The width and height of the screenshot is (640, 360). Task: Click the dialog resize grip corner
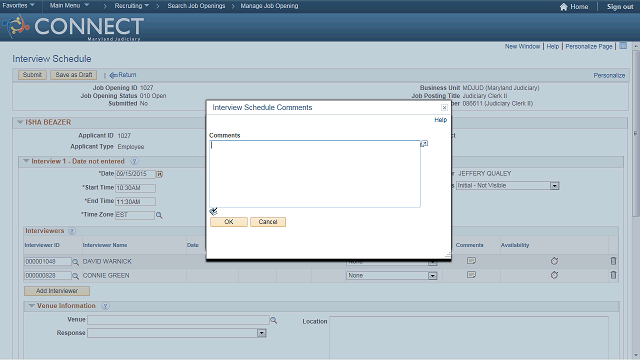pyautogui.click(x=448, y=255)
